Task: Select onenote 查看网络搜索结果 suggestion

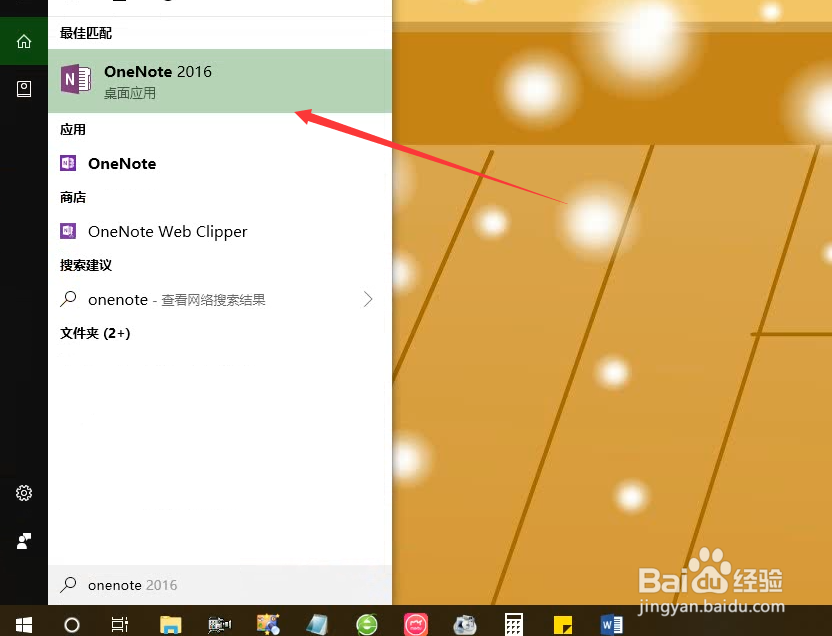Action: (x=220, y=299)
